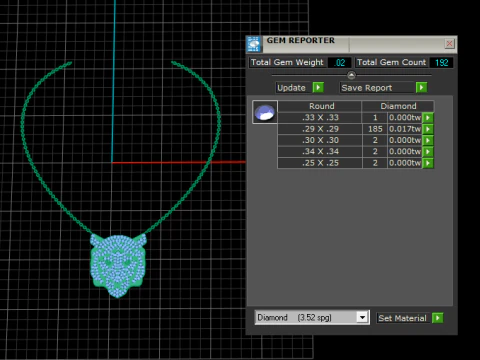Click the Total Gem Weight label
The height and width of the screenshot is (360, 480).
287,62
